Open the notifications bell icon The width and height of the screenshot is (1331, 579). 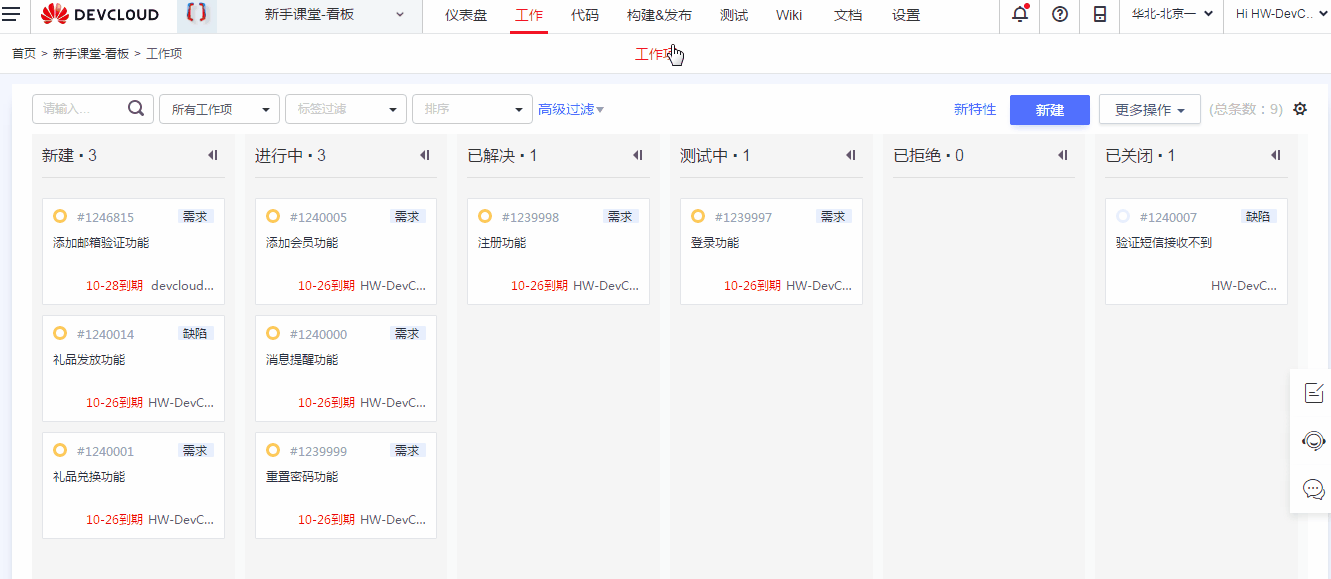point(1019,16)
